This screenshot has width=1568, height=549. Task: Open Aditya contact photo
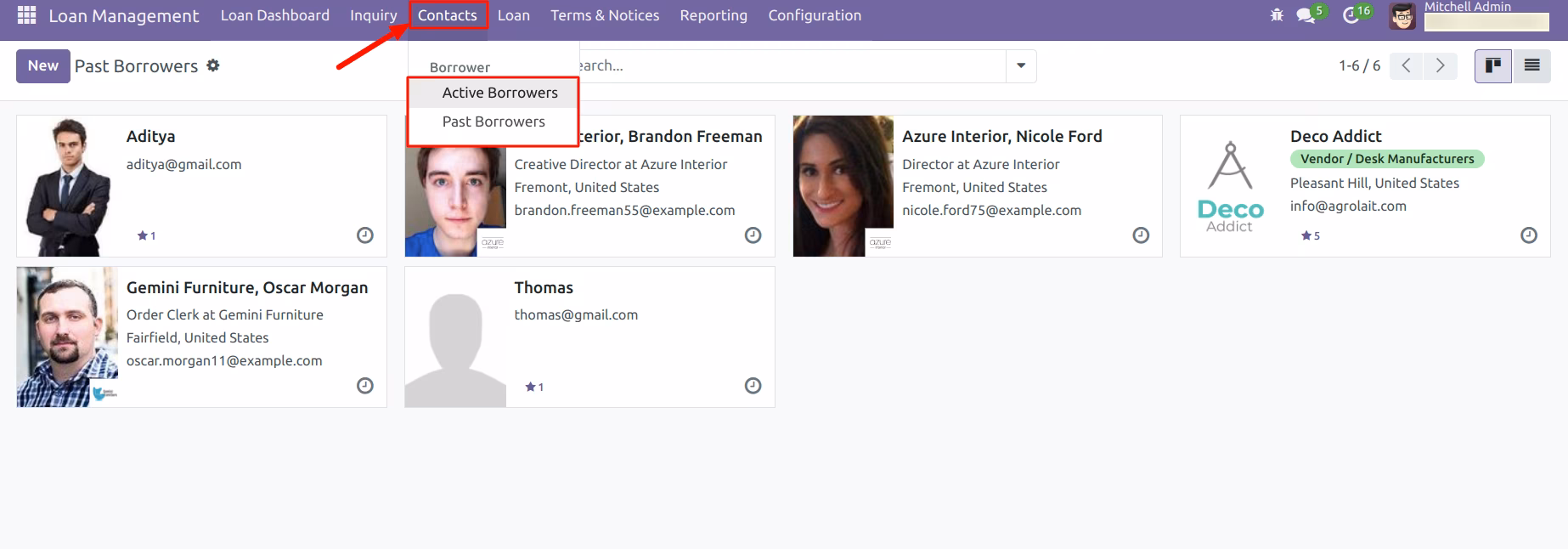point(68,186)
